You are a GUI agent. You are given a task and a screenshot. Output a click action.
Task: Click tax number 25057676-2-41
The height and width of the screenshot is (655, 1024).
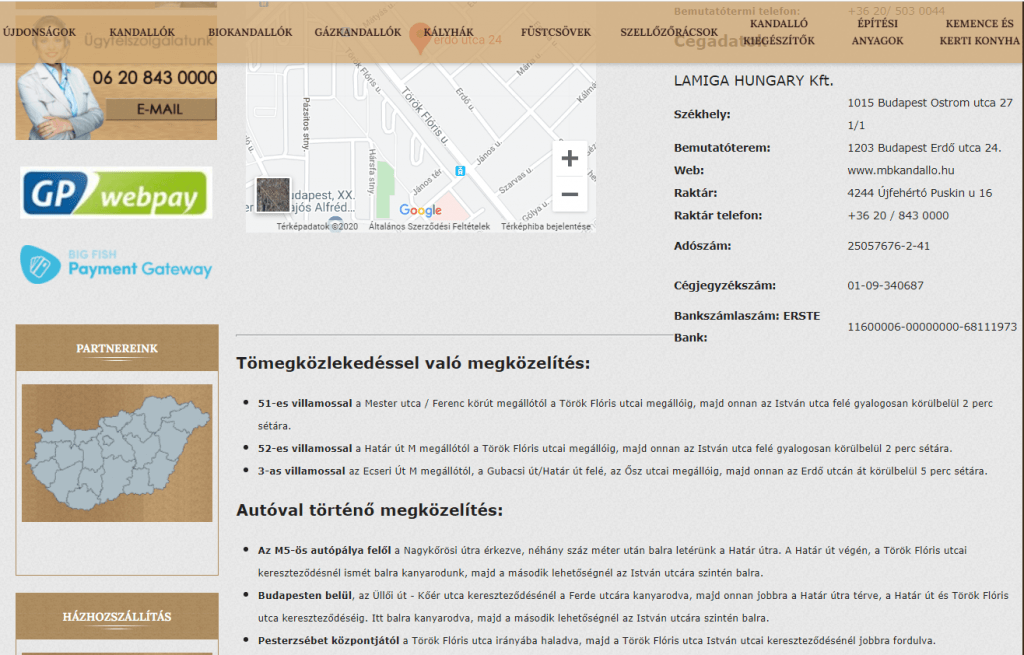[888, 246]
